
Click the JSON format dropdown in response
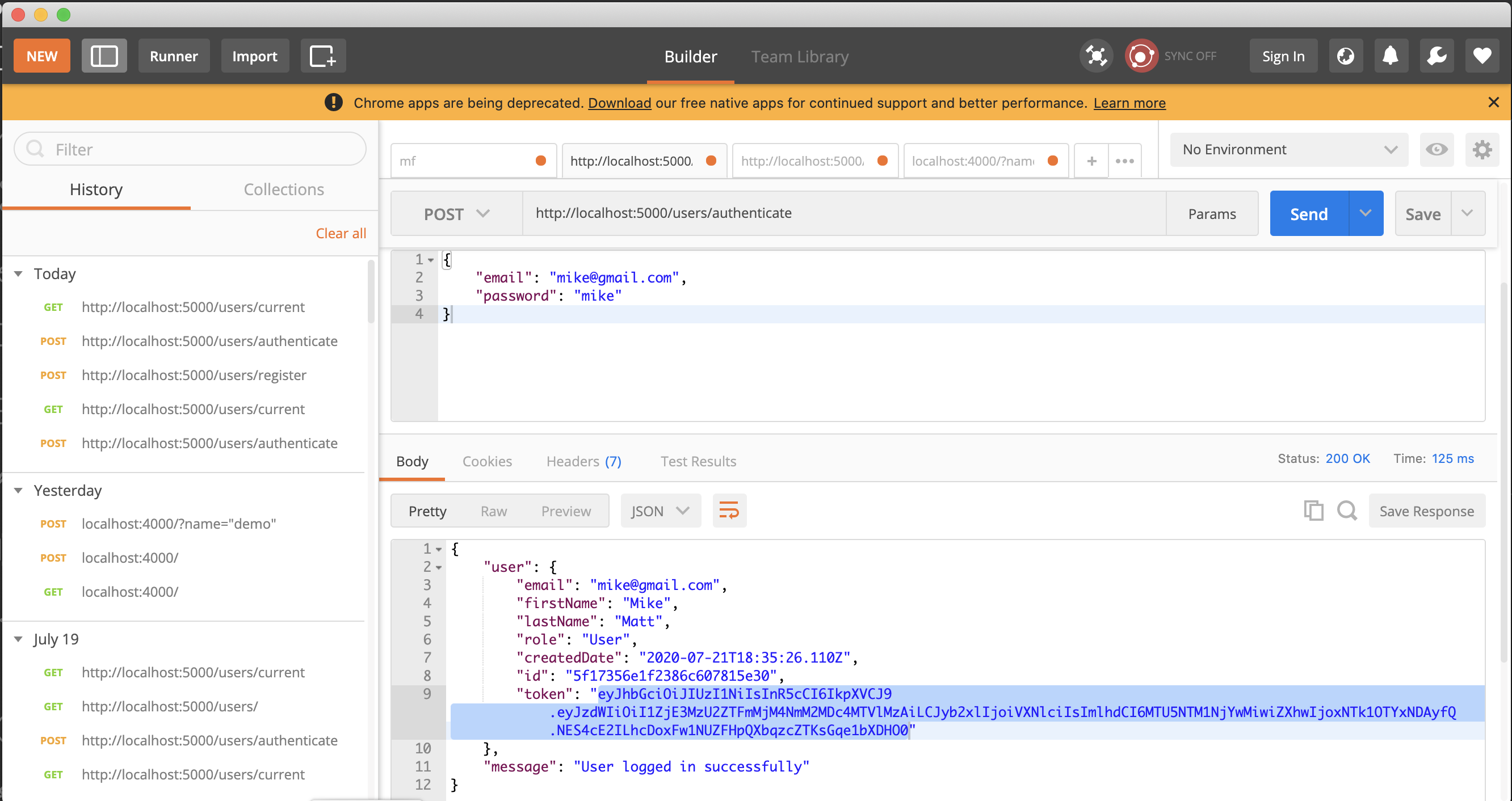[659, 511]
